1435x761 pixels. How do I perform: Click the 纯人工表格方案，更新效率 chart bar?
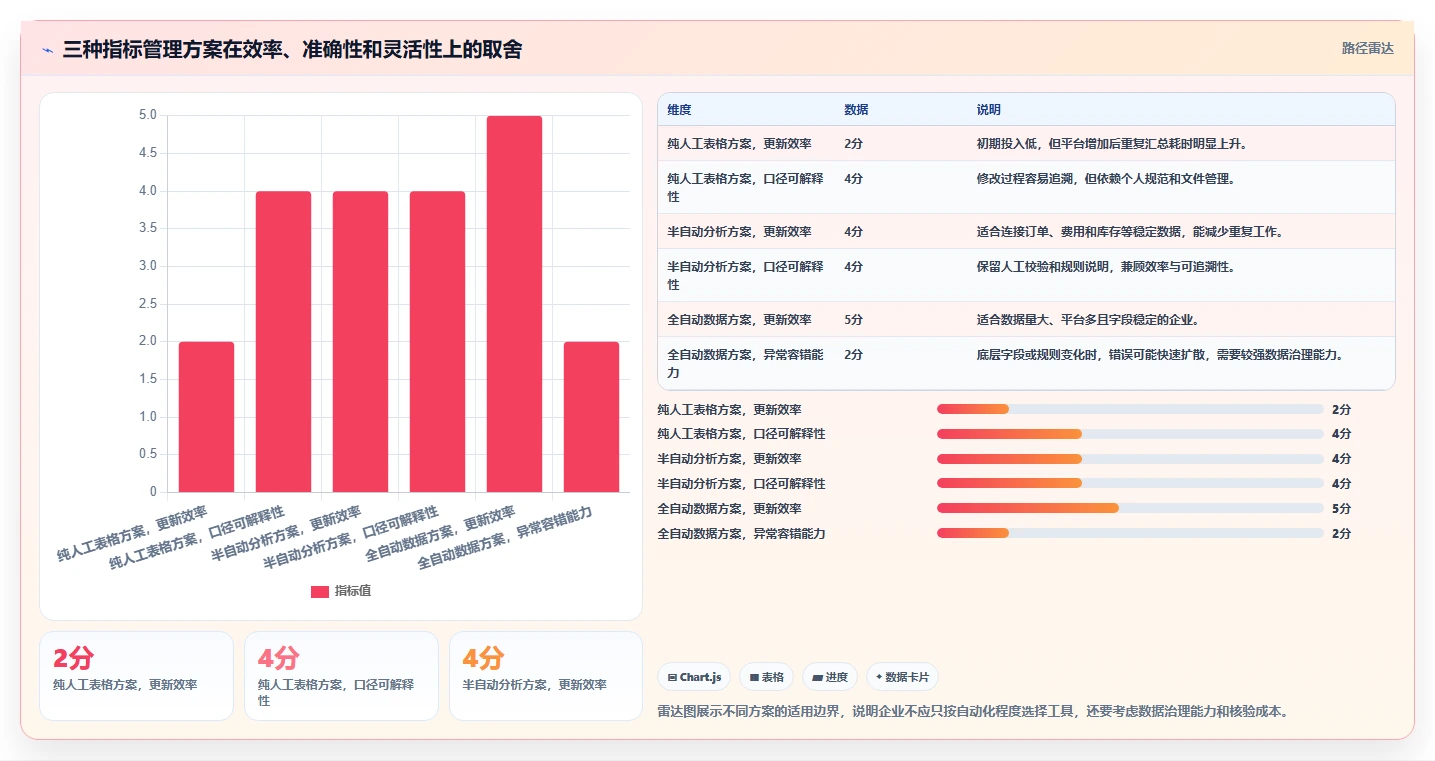click(206, 417)
